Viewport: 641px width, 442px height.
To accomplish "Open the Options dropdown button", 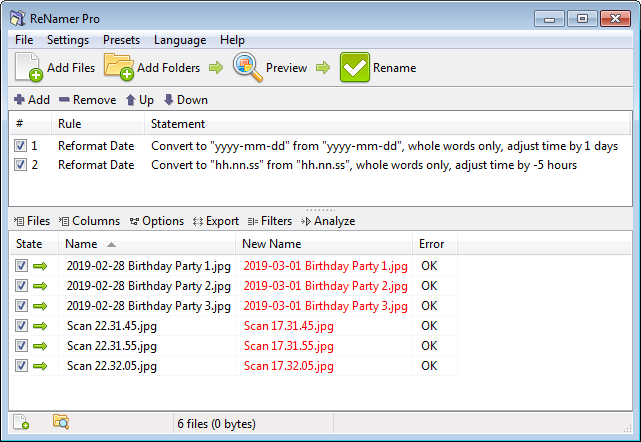I will click(157, 221).
